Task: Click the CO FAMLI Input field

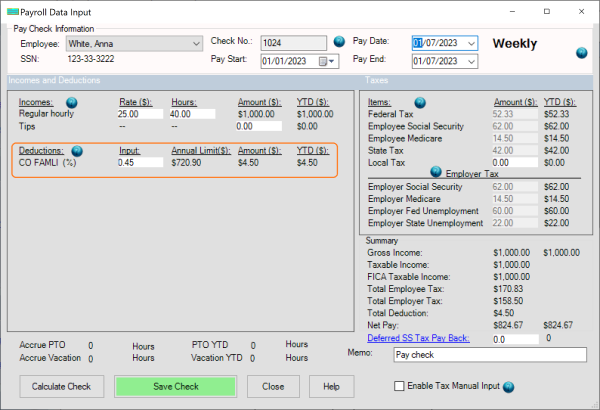Action: pyautogui.click(x=140, y=163)
